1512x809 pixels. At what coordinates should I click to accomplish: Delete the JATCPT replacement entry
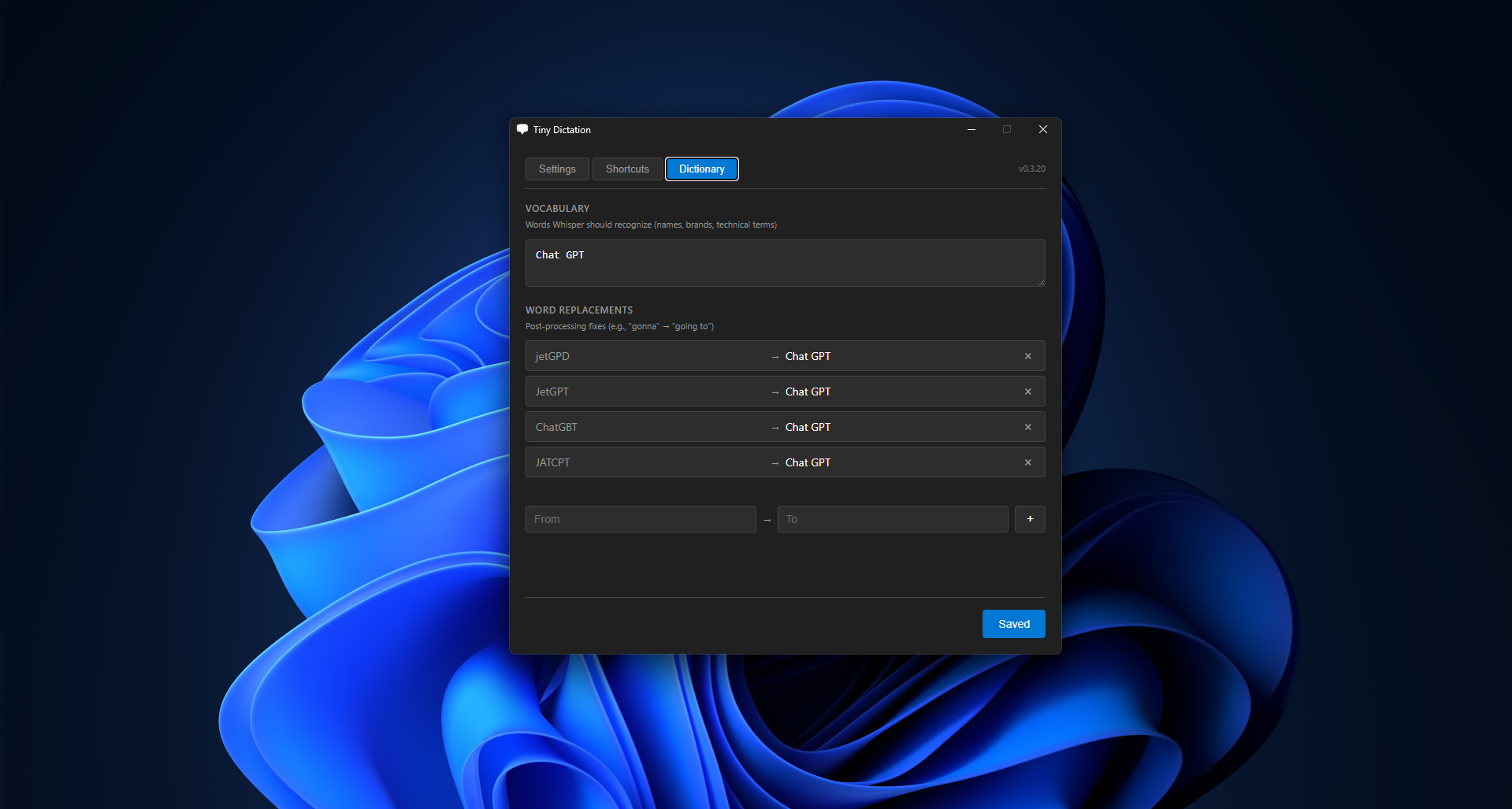1027,462
